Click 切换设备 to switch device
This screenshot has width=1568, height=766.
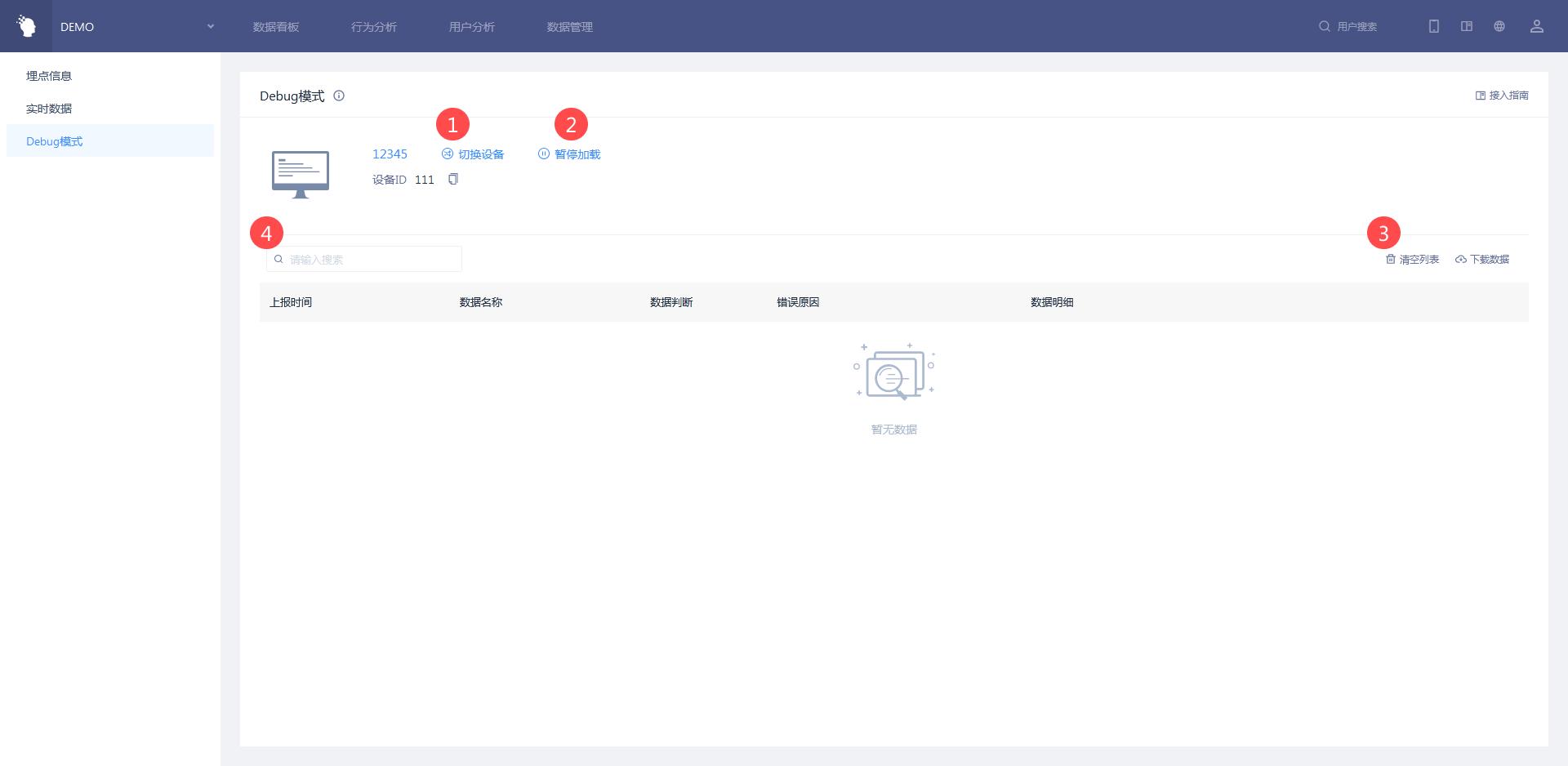(473, 154)
